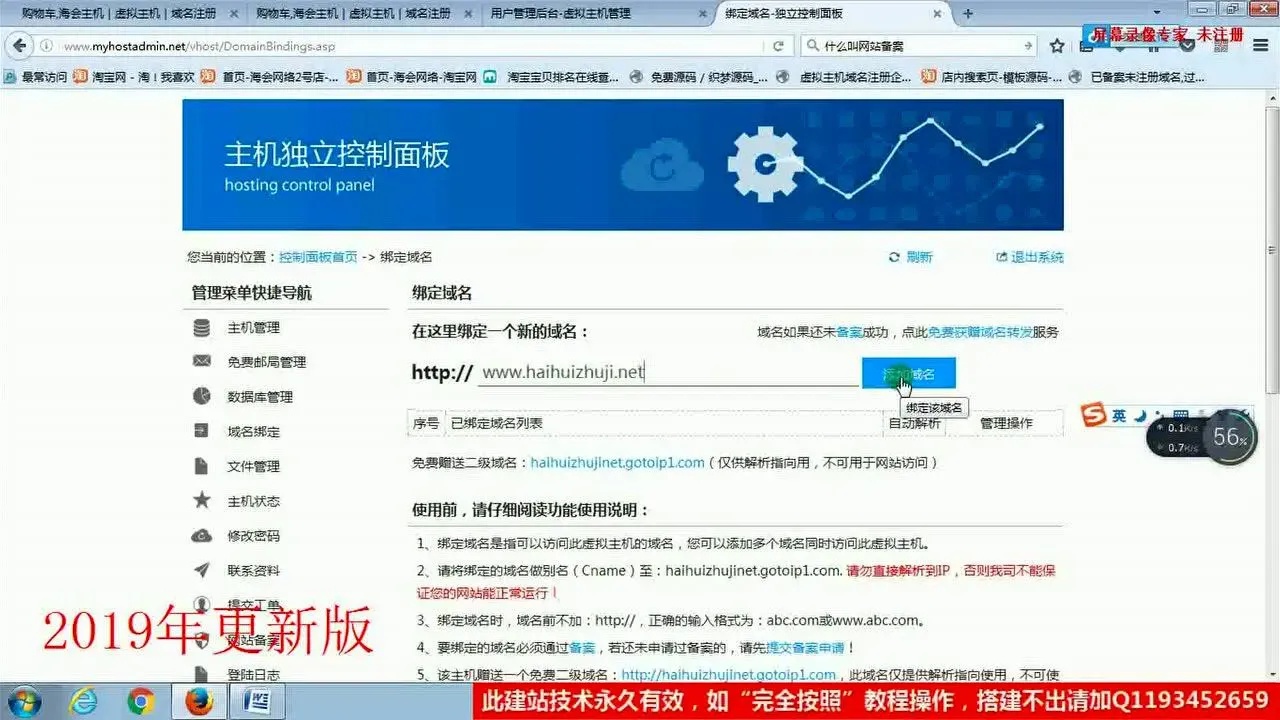The width and height of the screenshot is (1280, 720).
Task: Click the 56% speed-ball floating widget
Action: [1229, 438]
